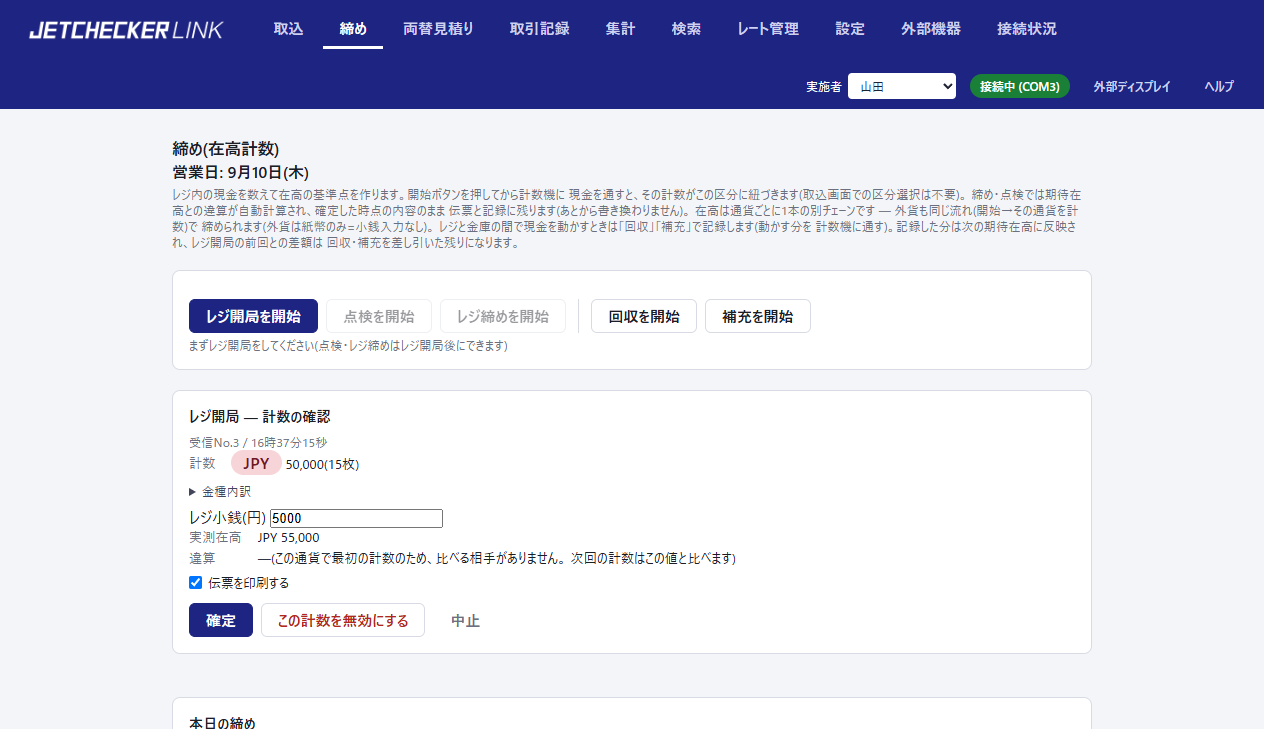Click the まずレジ開局をしてください hint text
This screenshot has width=1264, height=729.
click(348, 346)
